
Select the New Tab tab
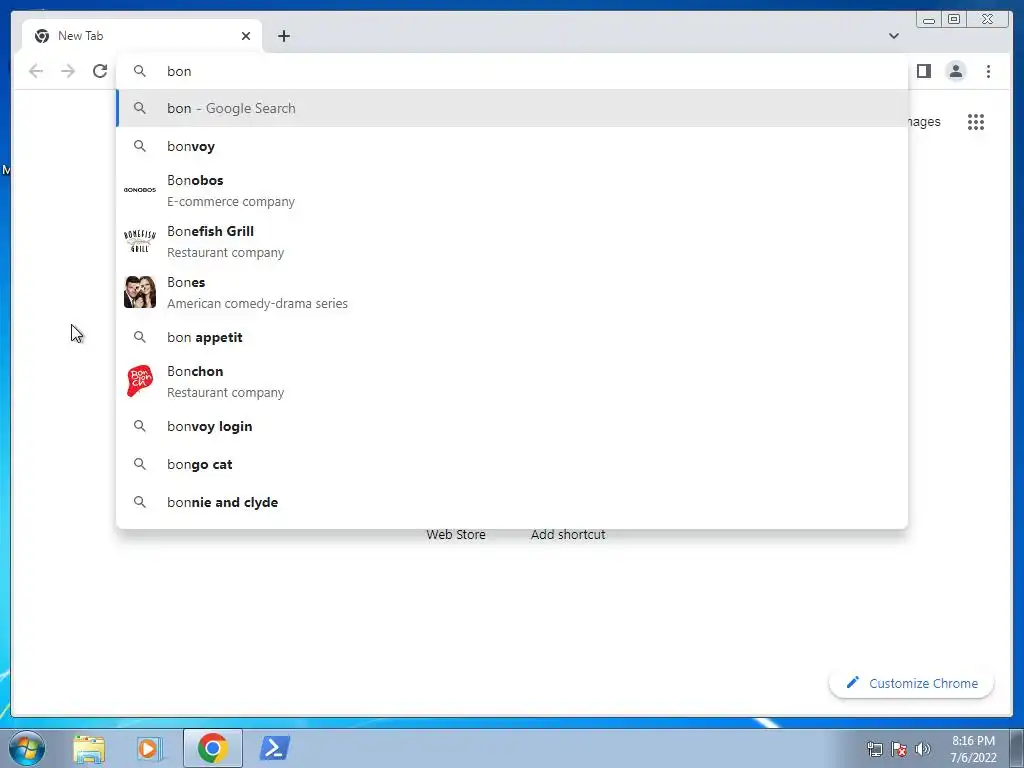142,36
